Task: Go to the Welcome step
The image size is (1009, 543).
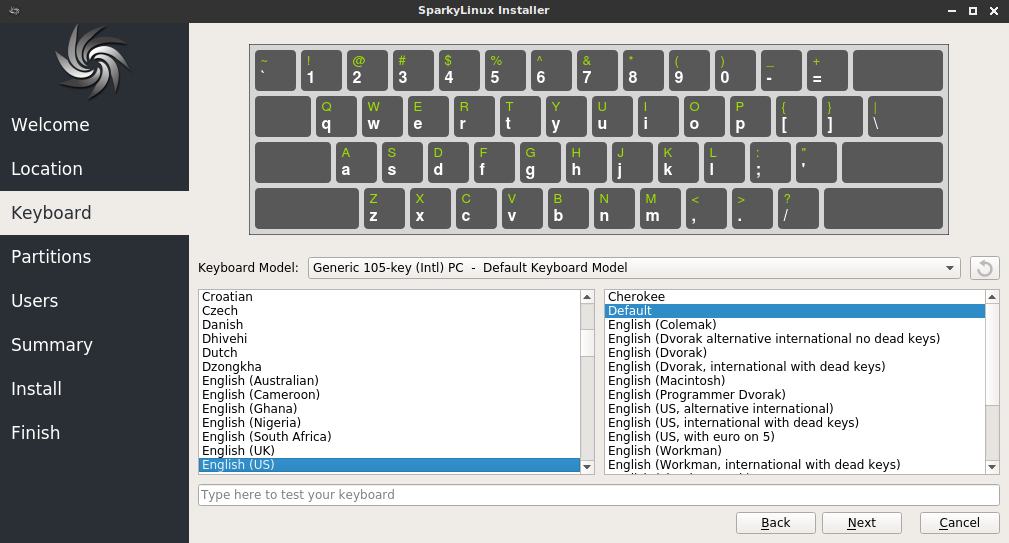Action: click(95, 125)
